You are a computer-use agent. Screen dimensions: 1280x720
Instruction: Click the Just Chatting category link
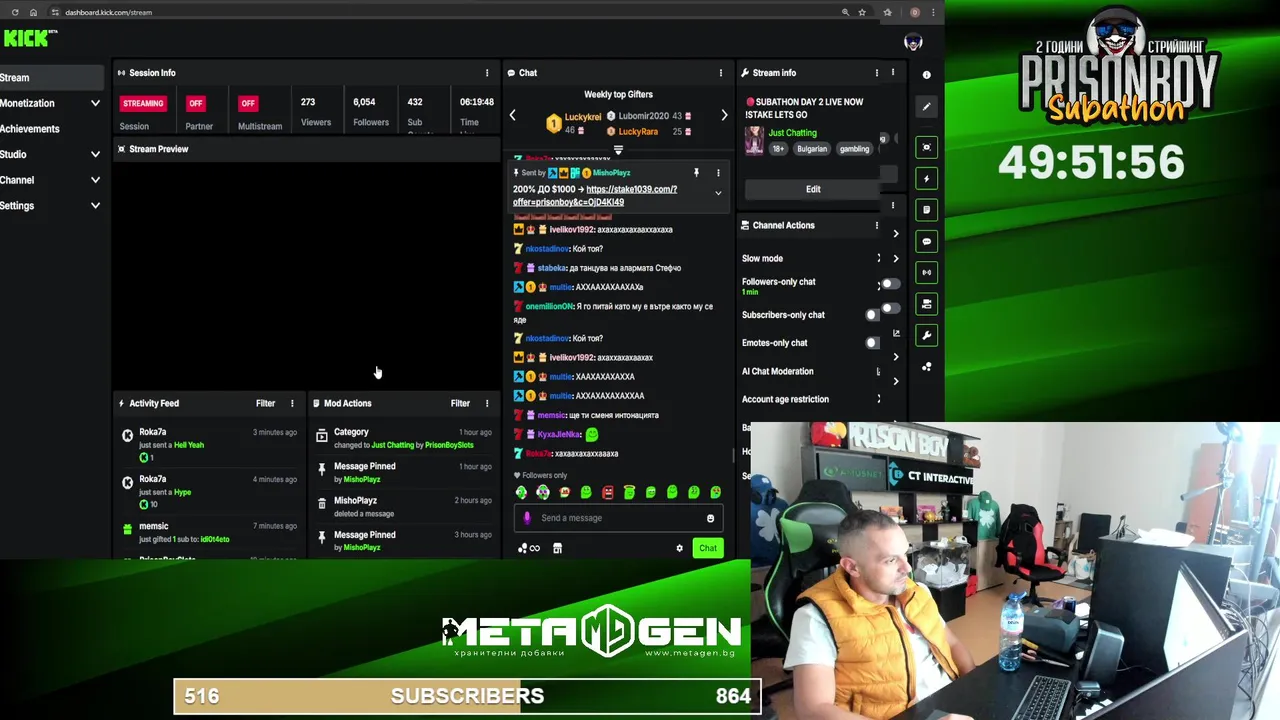pyautogui.click(x=792, y=133)
